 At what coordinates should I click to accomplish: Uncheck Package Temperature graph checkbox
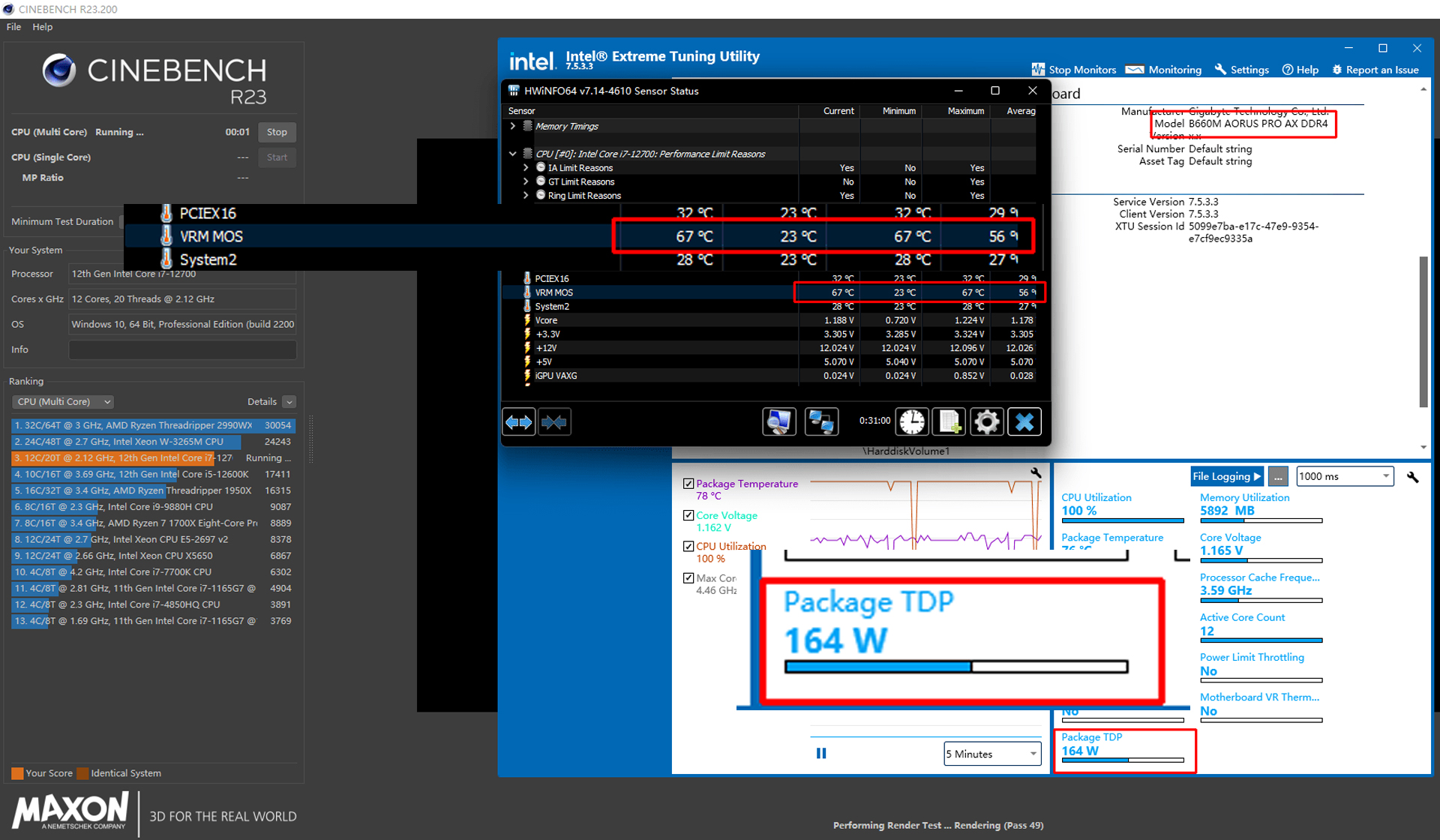(688, 484)
